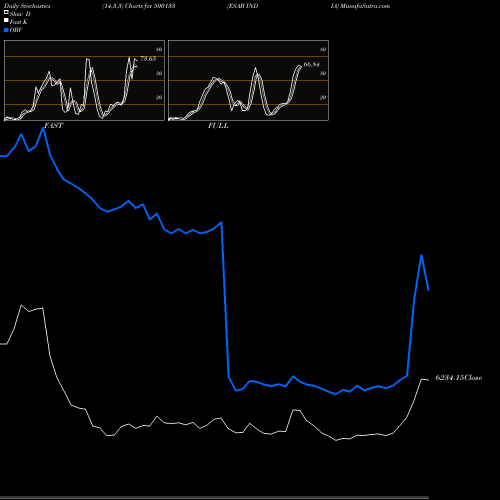Click the 80 level marker in FAST chart
This screenshot has width=500, height=500.
click(159, 49)
